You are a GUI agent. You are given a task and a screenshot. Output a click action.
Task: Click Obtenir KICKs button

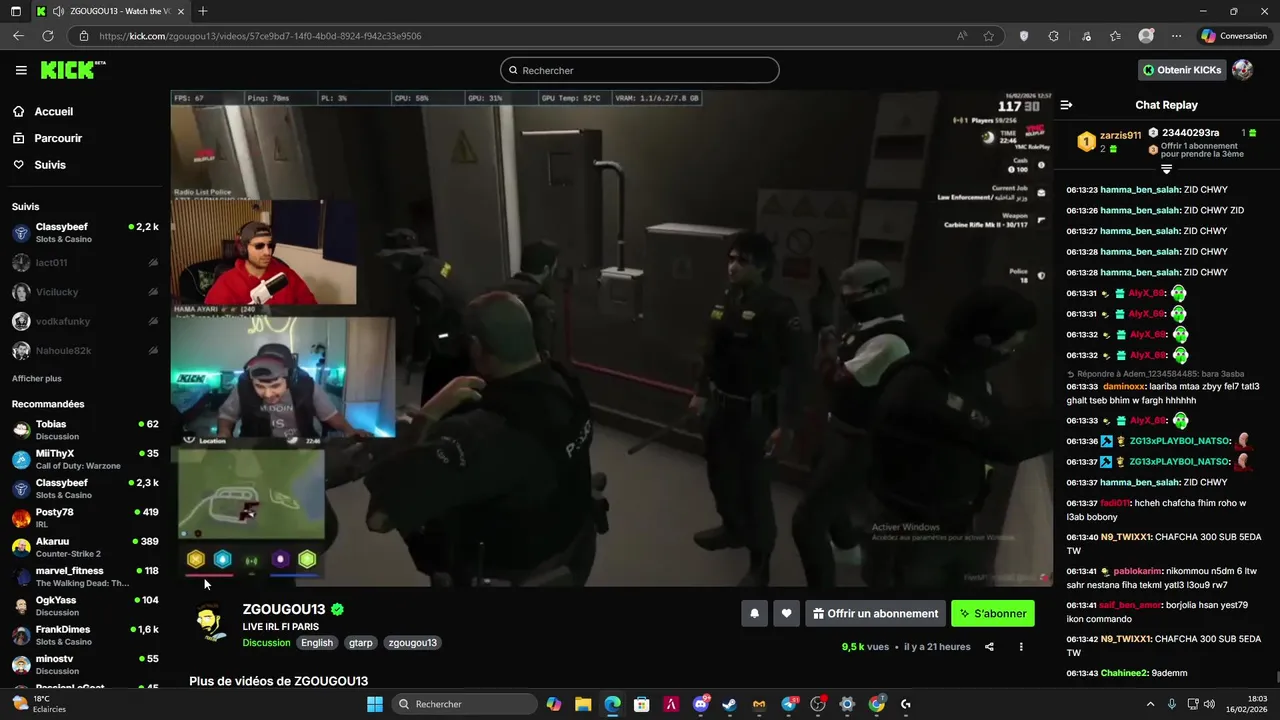click(x=1182, y=70)
